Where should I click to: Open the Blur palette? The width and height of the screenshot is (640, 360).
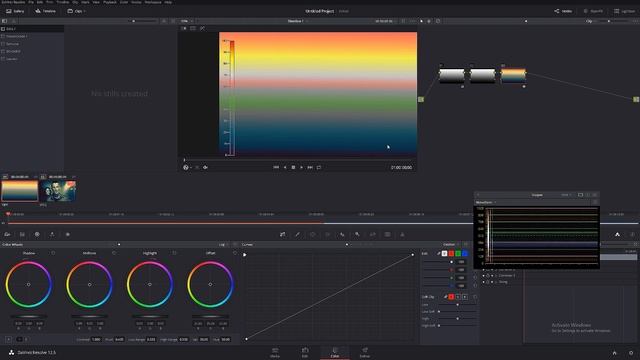[342, 234]
